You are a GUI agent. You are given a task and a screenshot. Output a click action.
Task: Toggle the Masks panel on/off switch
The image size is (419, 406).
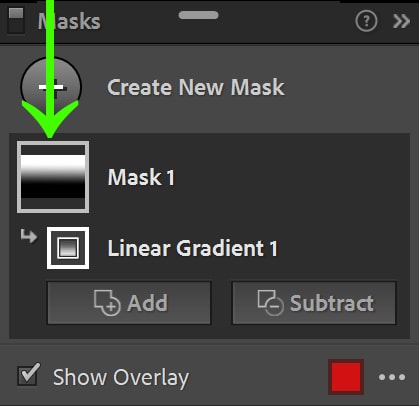(x=16, y=21)
